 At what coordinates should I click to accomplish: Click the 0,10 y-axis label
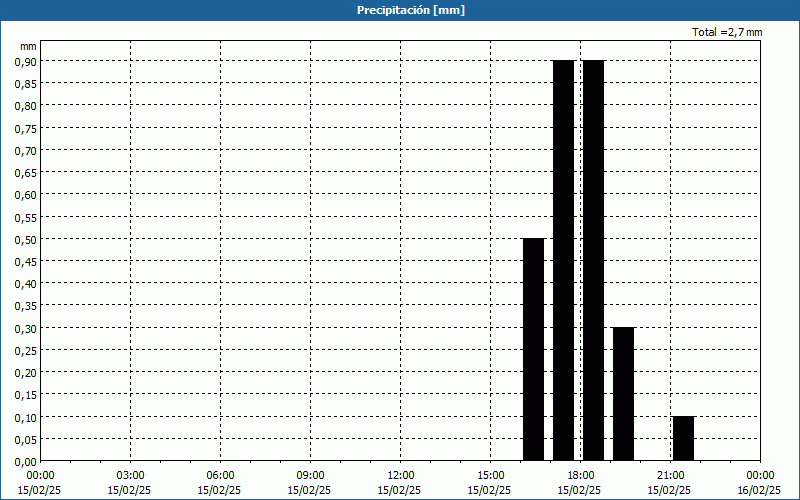tap(26, 417)
